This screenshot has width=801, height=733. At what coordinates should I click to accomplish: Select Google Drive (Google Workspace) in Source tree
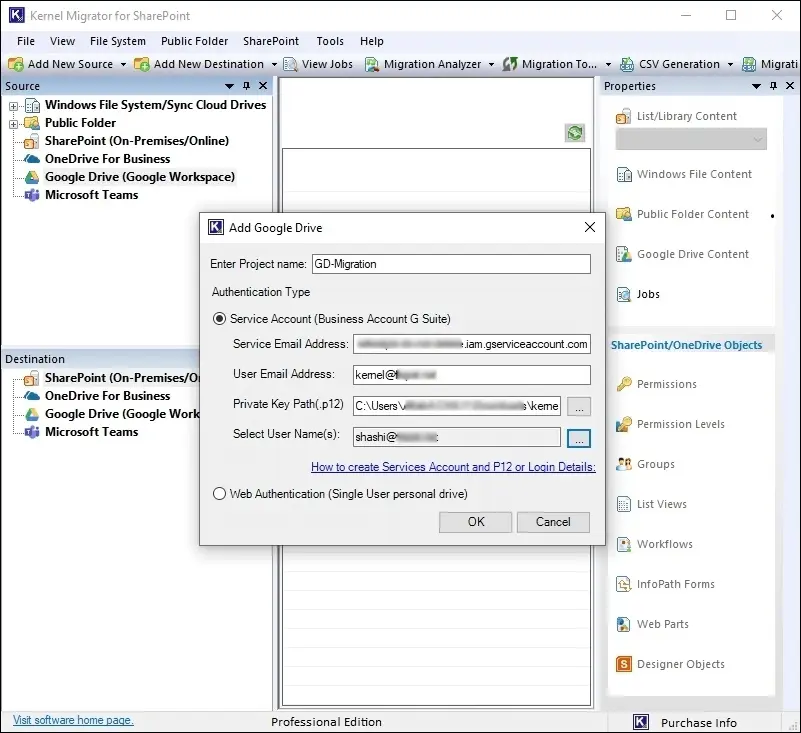point(139,177)
